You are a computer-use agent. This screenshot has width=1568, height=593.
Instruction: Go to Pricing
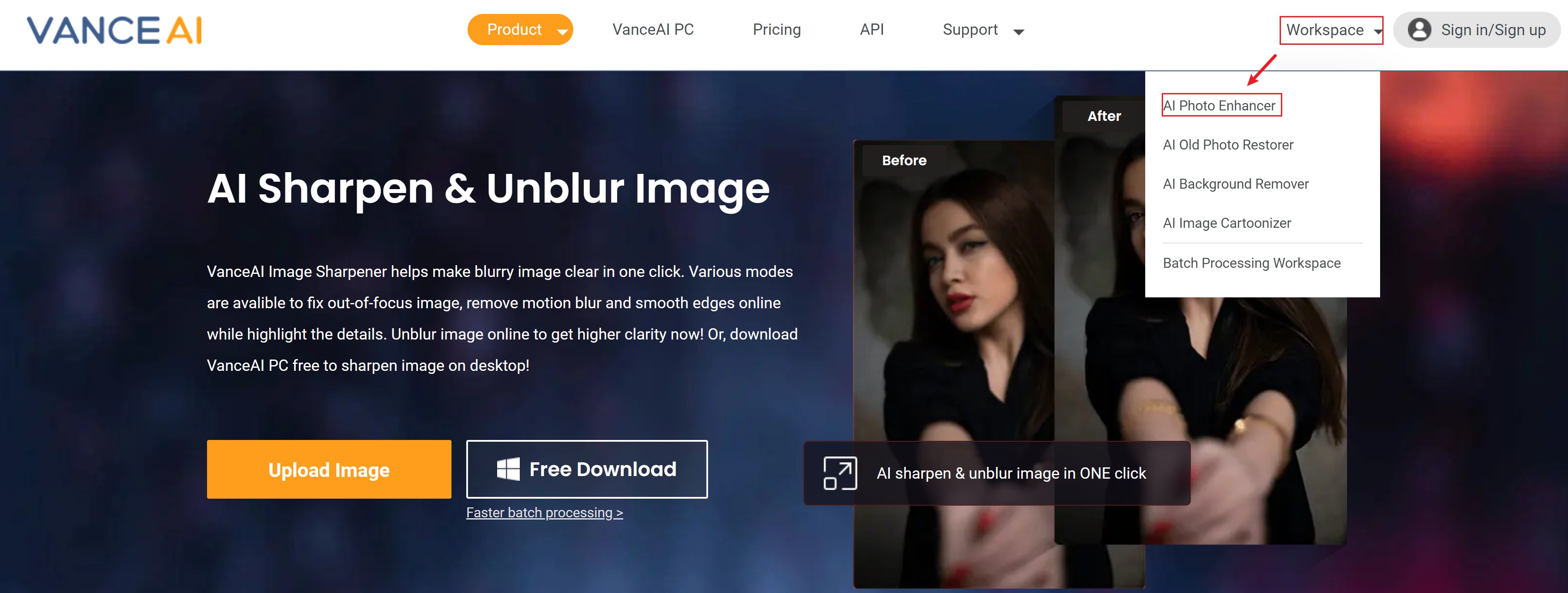pyautogui.click(x=776, y=30)
